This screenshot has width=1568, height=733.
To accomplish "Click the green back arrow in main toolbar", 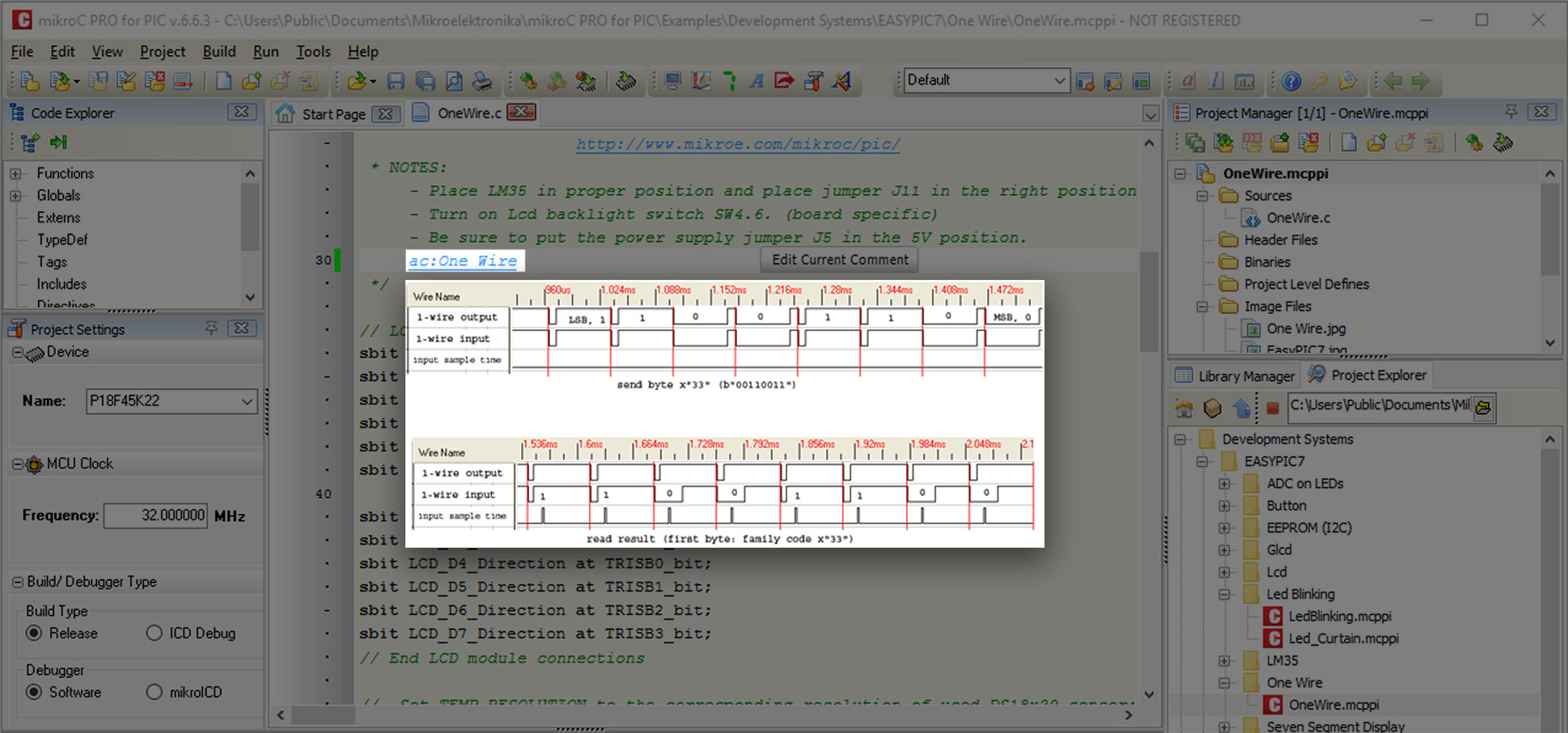I will pos(1393,81).
